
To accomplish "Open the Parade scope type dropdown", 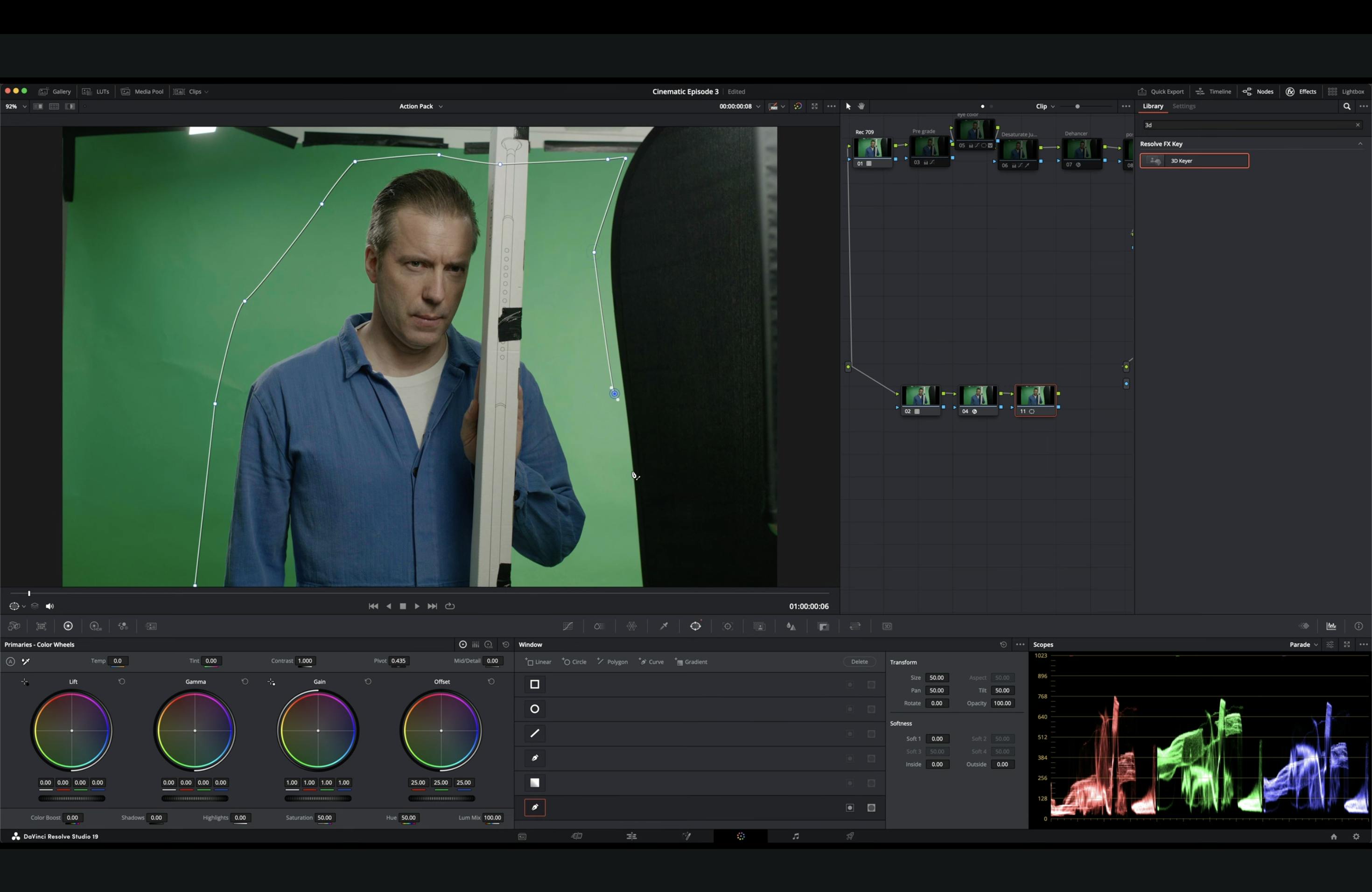I will click(1303, 645).
